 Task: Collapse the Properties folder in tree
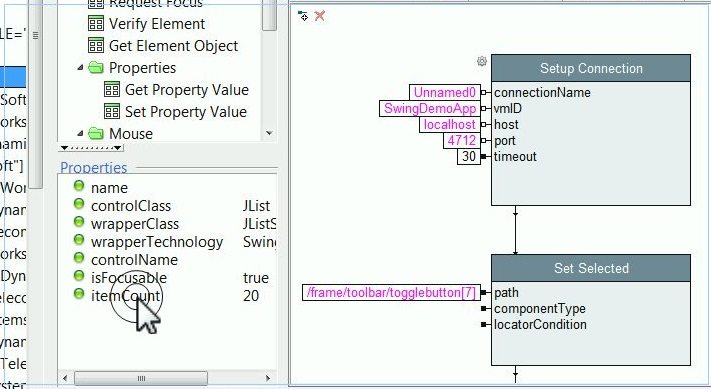click(80, 68)
